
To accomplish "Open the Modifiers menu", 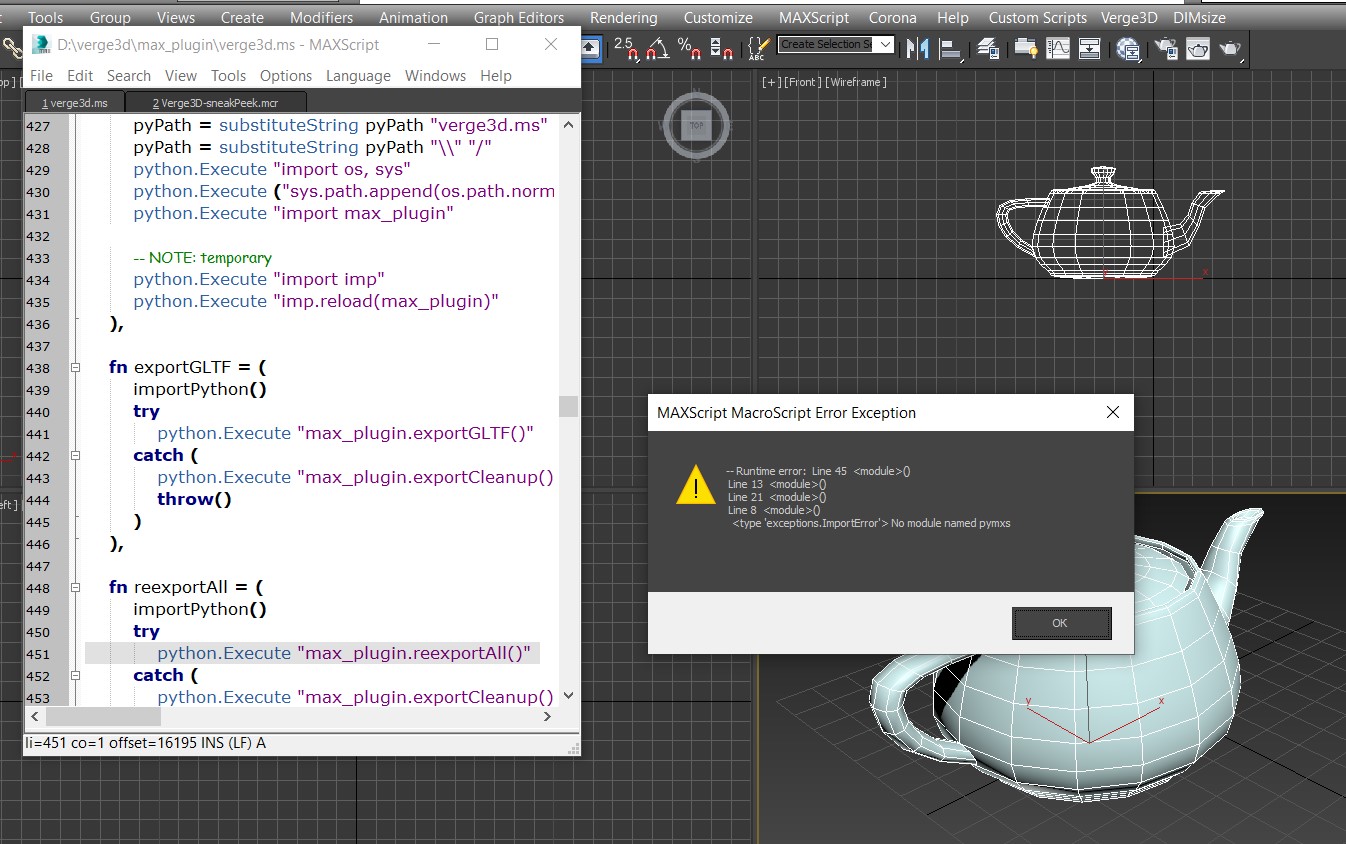I will [321, 18].
